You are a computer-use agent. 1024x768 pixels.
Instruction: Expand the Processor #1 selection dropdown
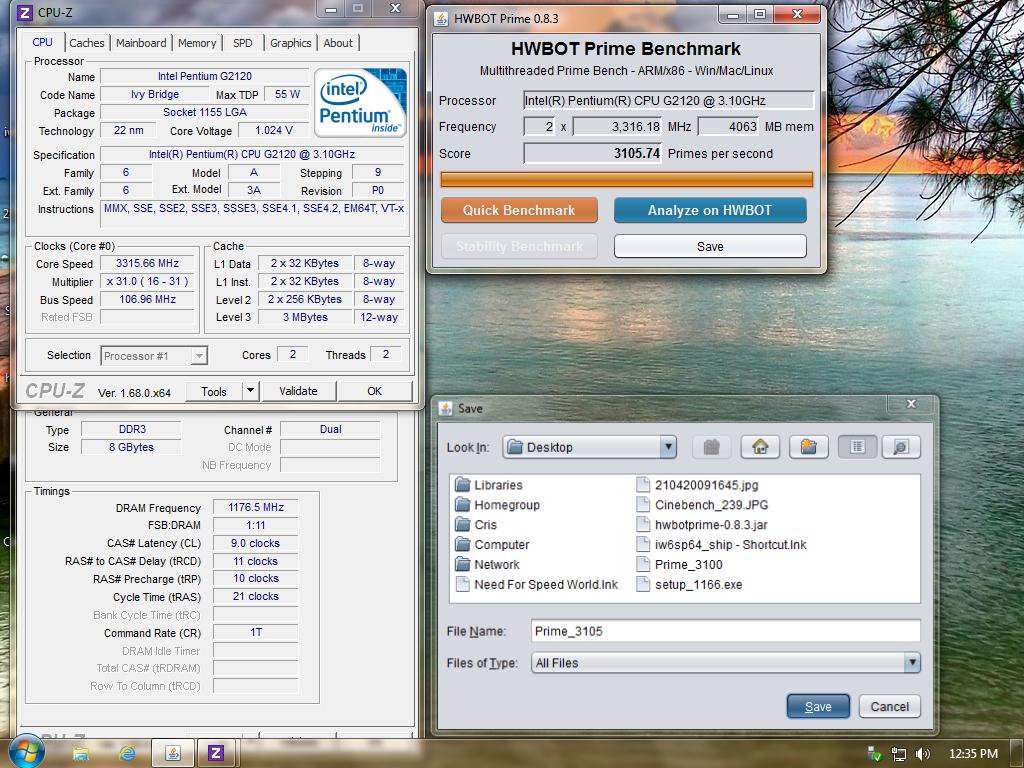click(x=199, y=356)
